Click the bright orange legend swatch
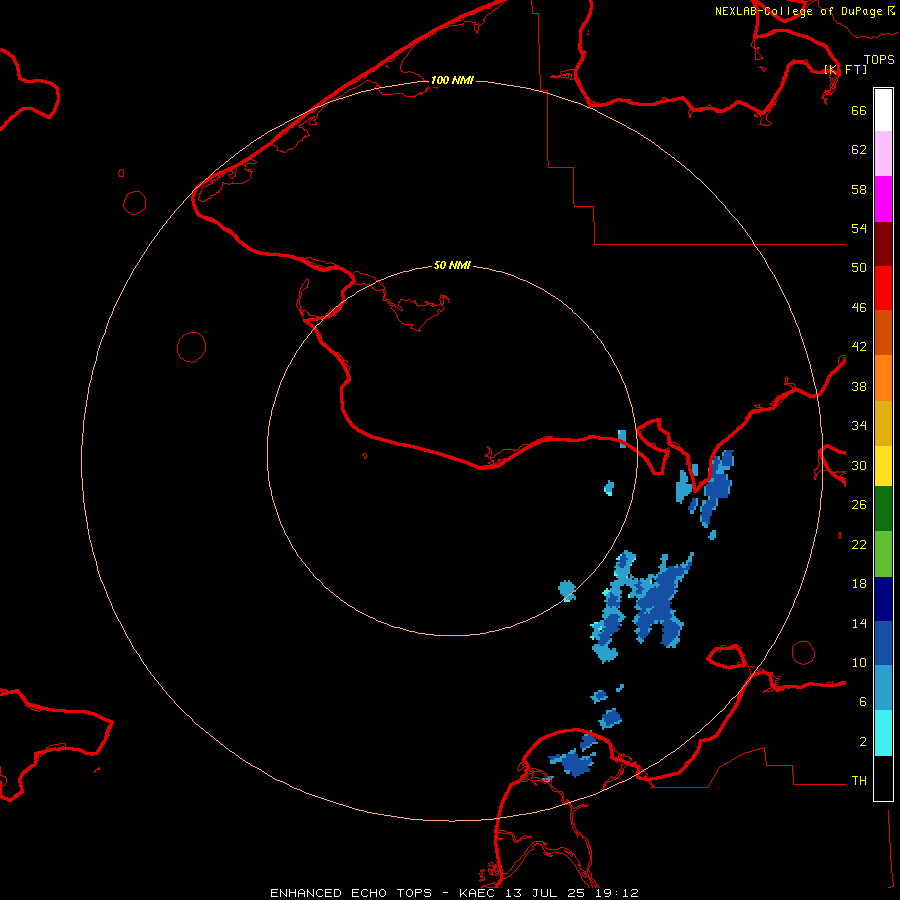 (x=883, y=378)
